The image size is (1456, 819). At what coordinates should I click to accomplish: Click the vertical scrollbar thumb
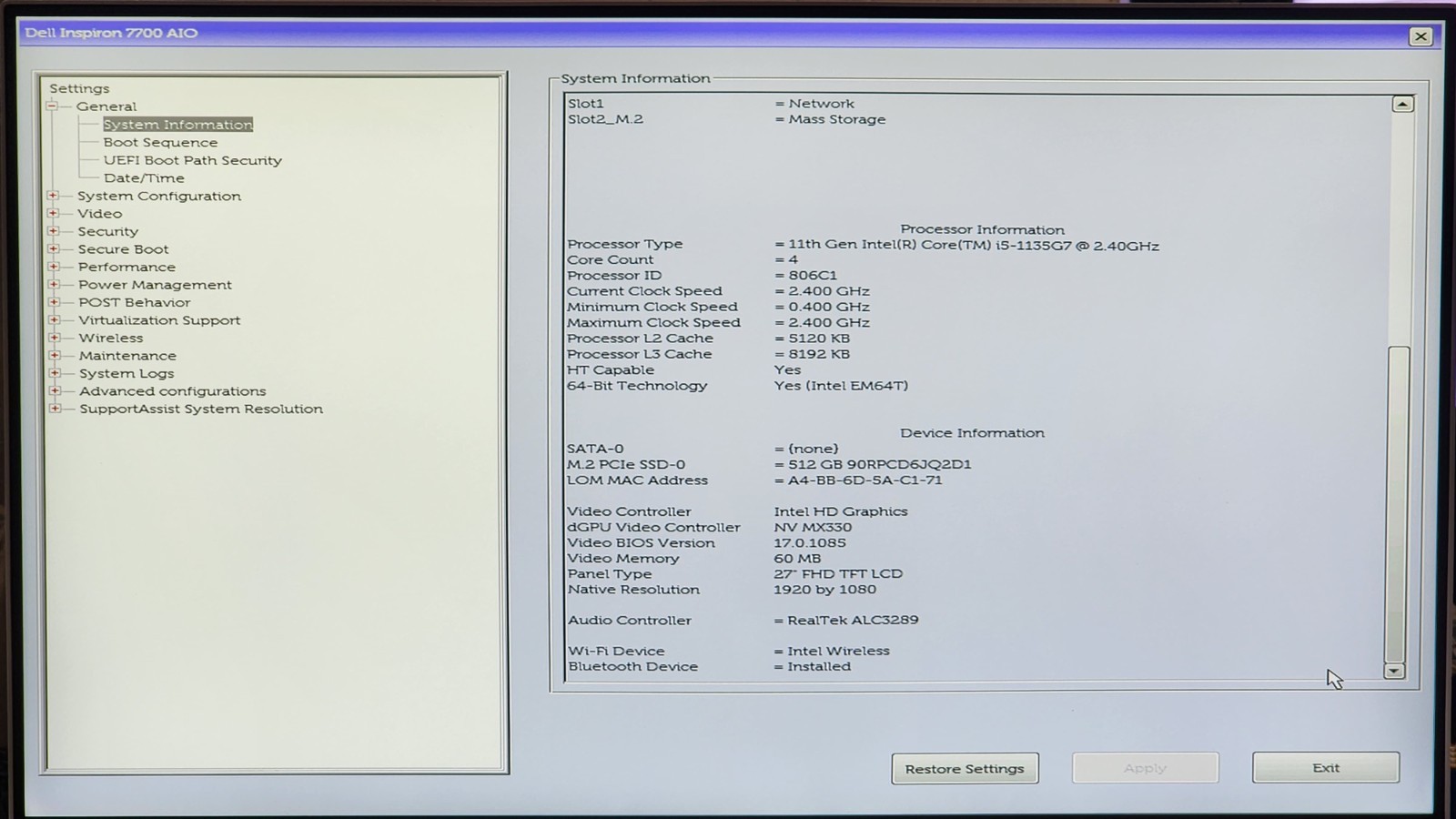pyautogui.click(x=1398, y=504)
